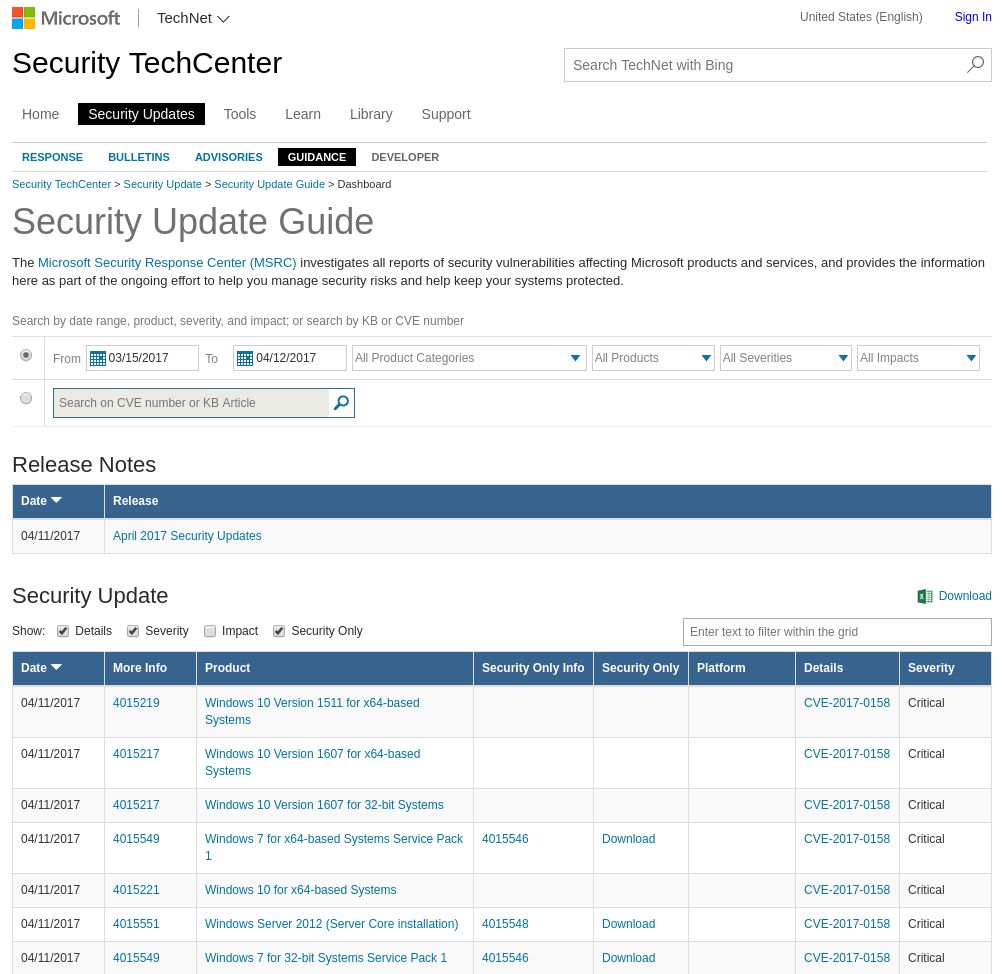Enable the Impact checkbox

tap(210, 631)
